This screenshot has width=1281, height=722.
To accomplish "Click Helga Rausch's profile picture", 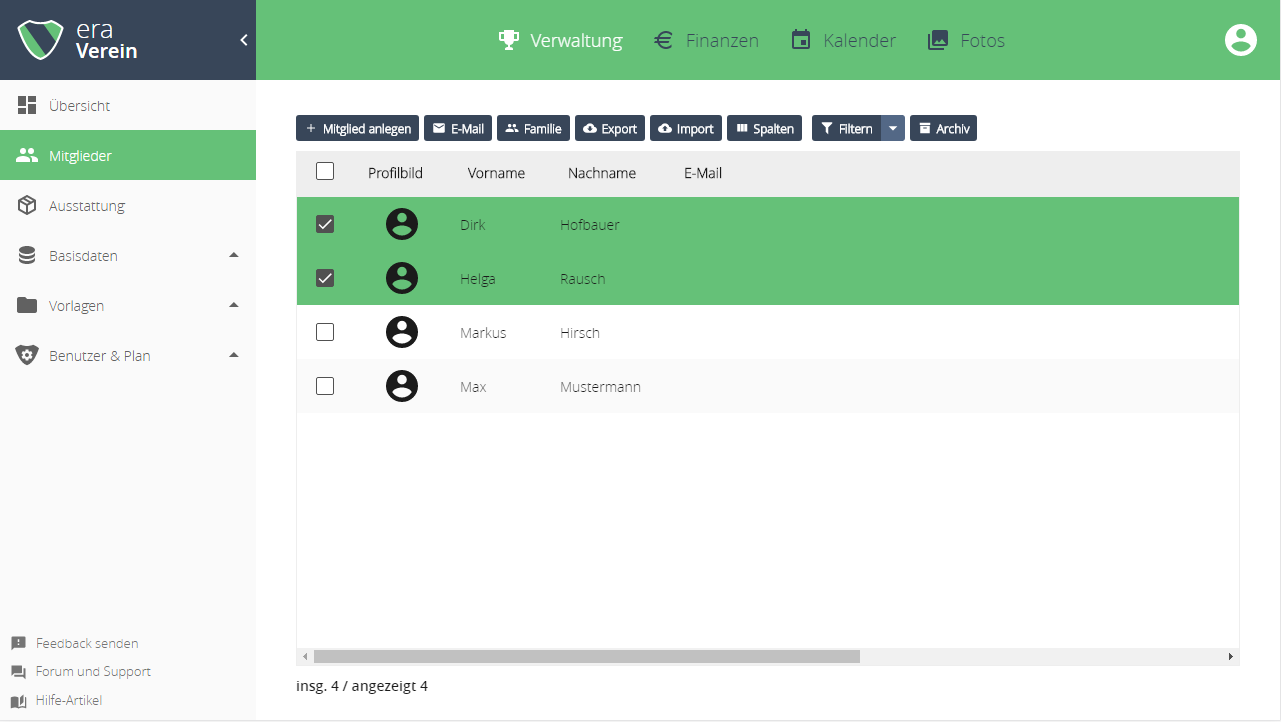I will (x=402, y=278).
